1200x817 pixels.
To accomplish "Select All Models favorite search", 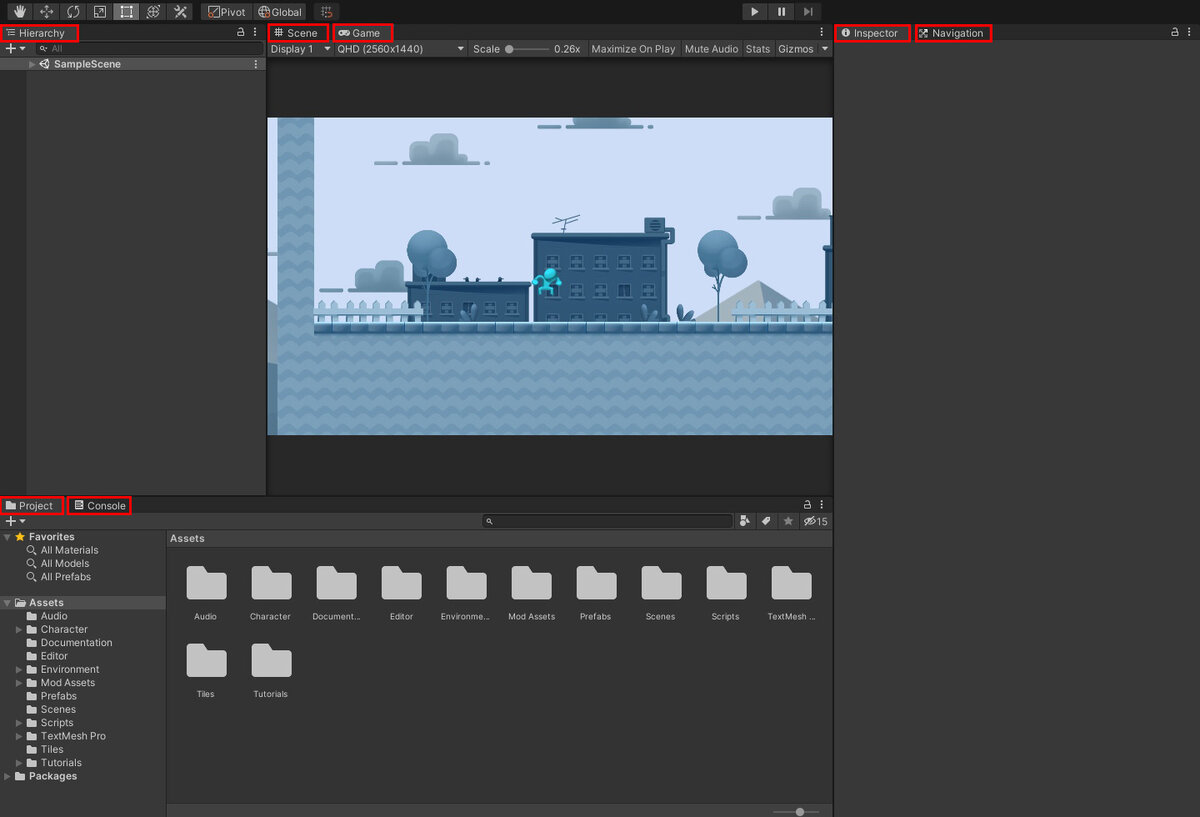I will tap(65, 563).
